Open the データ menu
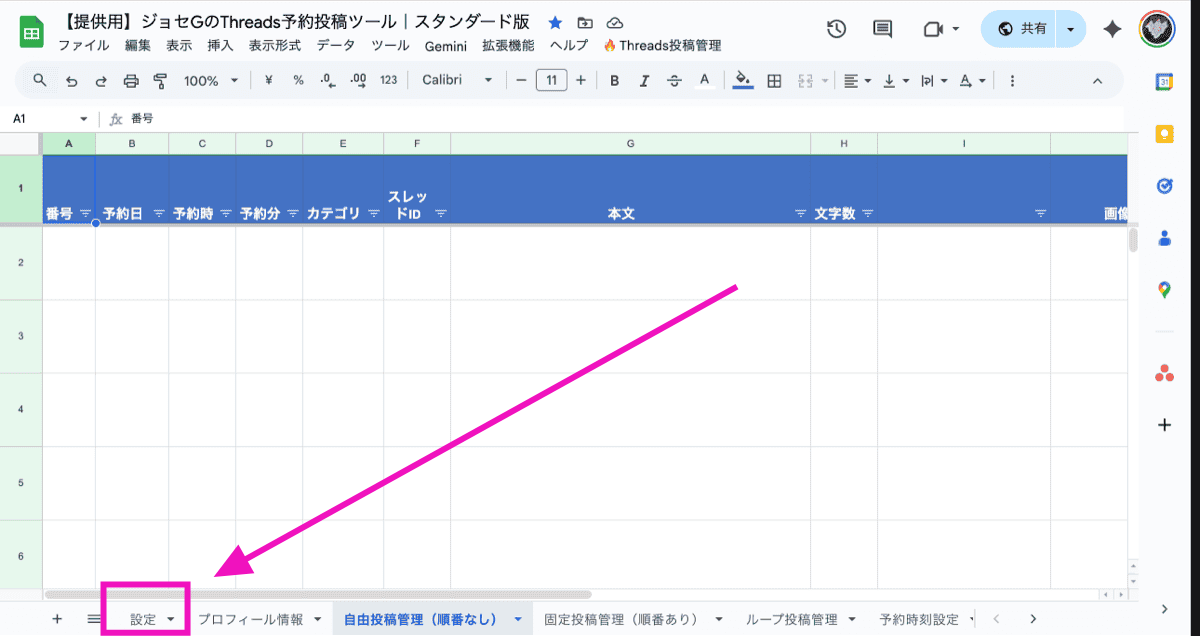Viewport: 1200px width, 636px height. [335, 46]
